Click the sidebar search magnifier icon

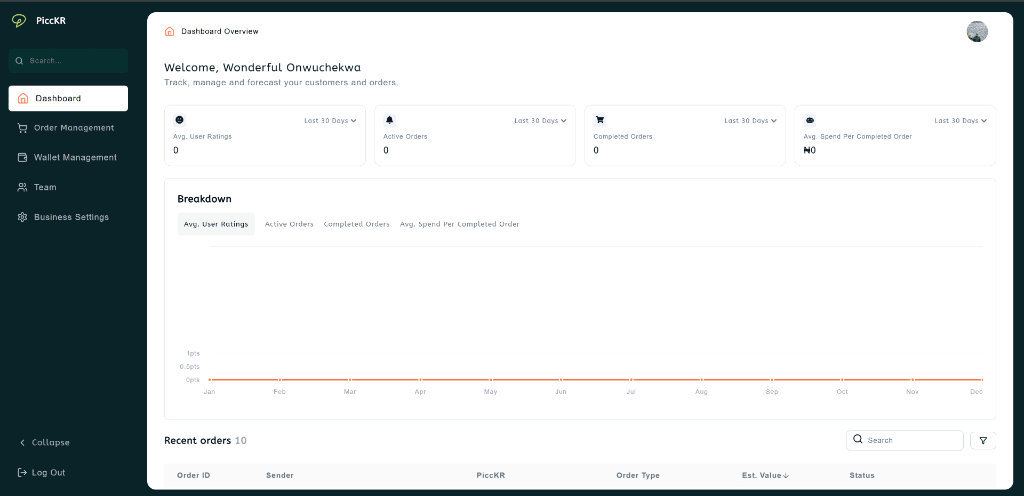click(20, 61)
